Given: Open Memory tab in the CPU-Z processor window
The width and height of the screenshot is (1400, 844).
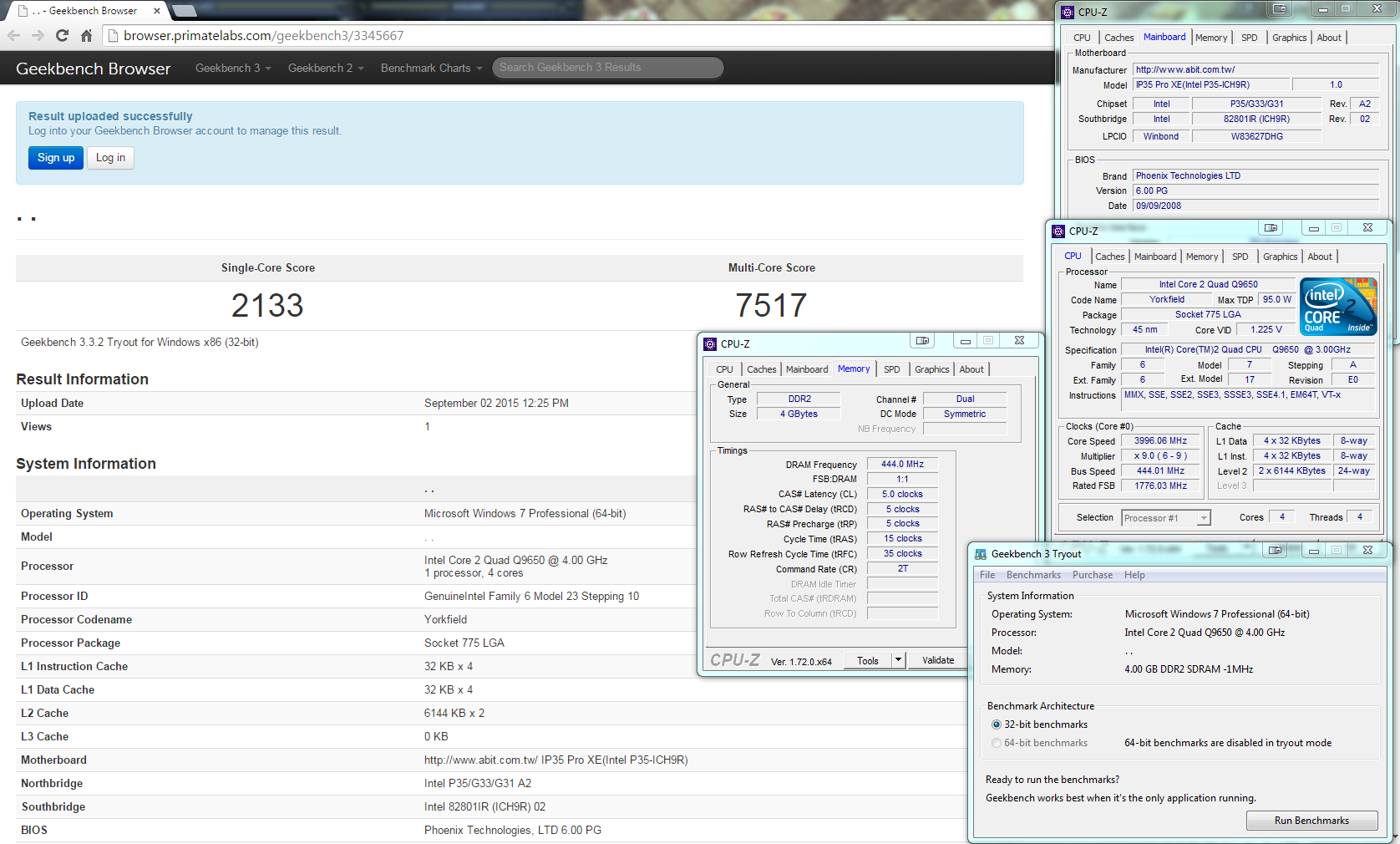Looking at the screenshot, I should point(1202,257).
